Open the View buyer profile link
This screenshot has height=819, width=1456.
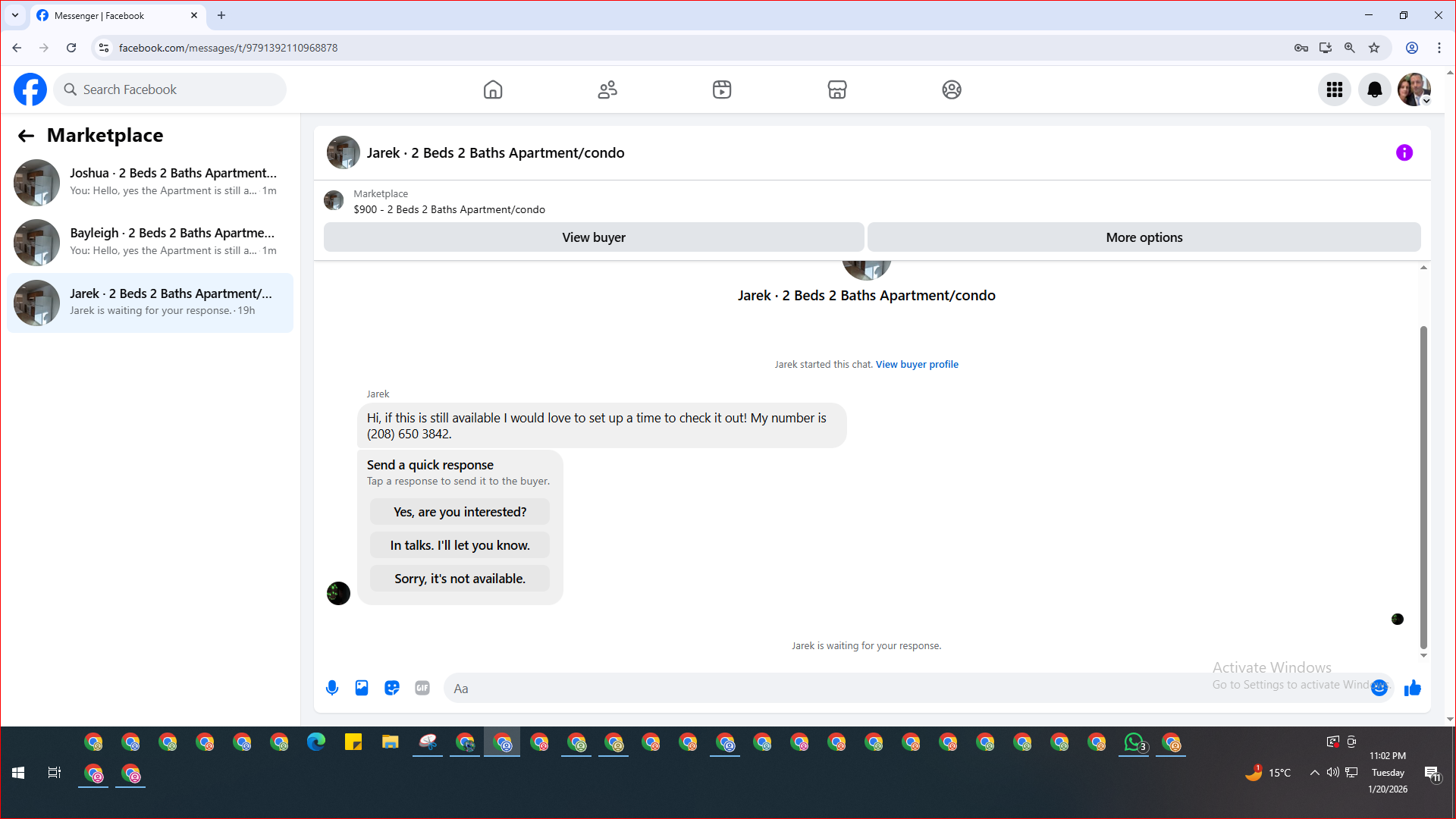[917, 364]
